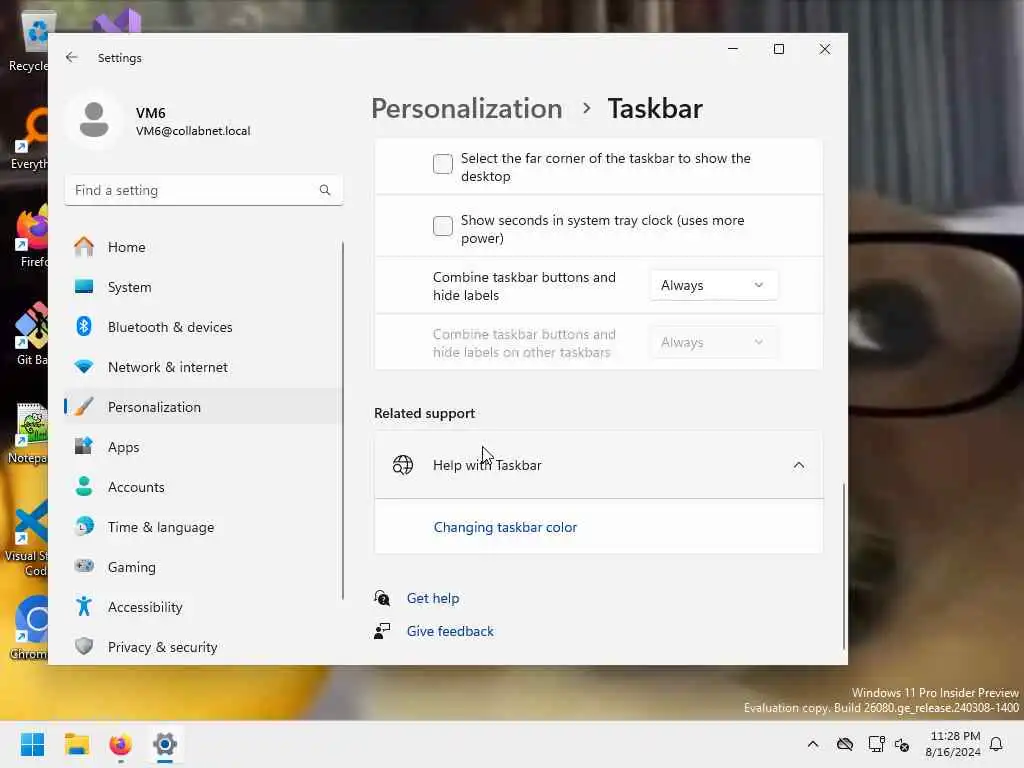Click the Home house icon in sidebar

[84, 247]
